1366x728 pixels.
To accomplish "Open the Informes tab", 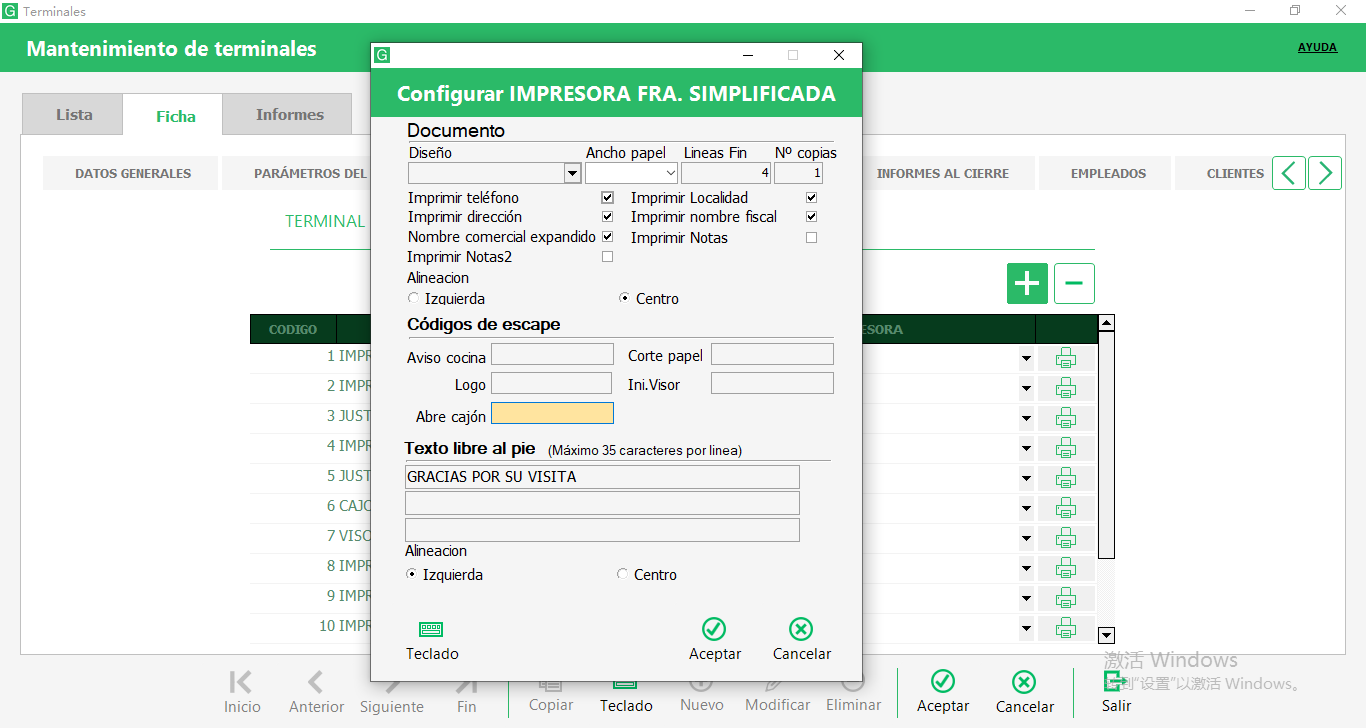I will [289, 115].
